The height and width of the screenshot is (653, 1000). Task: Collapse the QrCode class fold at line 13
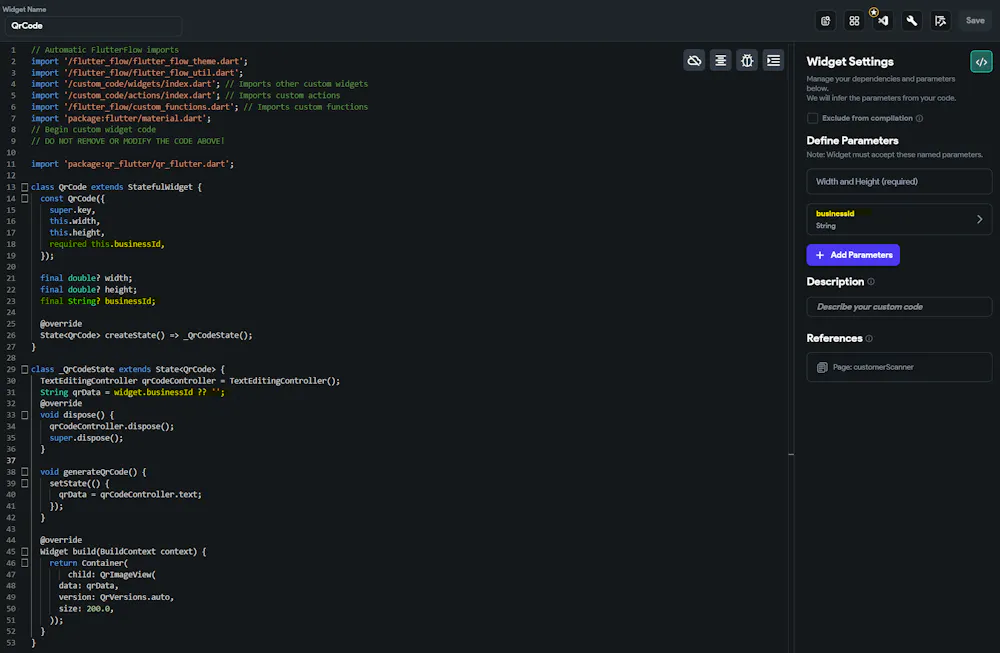tap(25, 187)
